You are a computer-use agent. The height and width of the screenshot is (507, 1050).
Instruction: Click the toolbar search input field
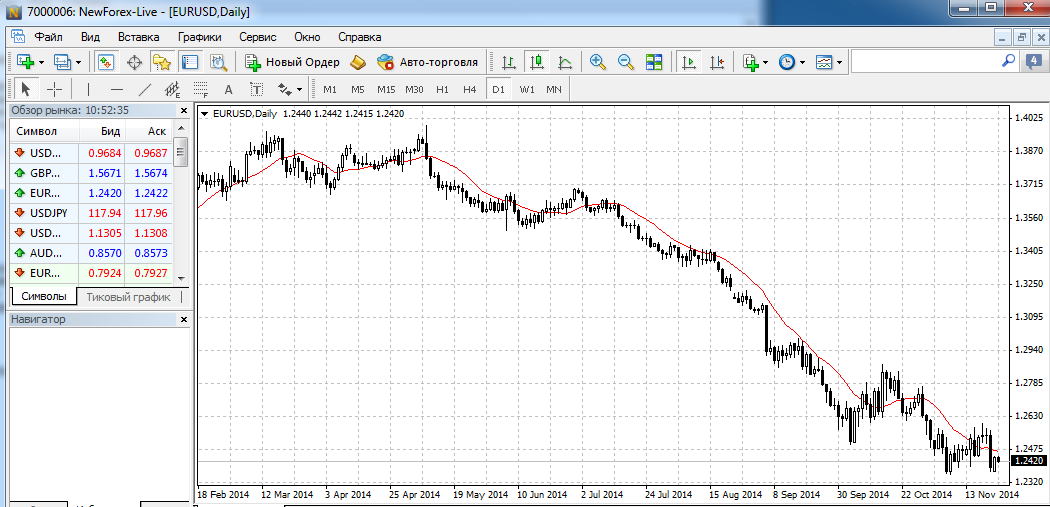click(x=925, y=62)
